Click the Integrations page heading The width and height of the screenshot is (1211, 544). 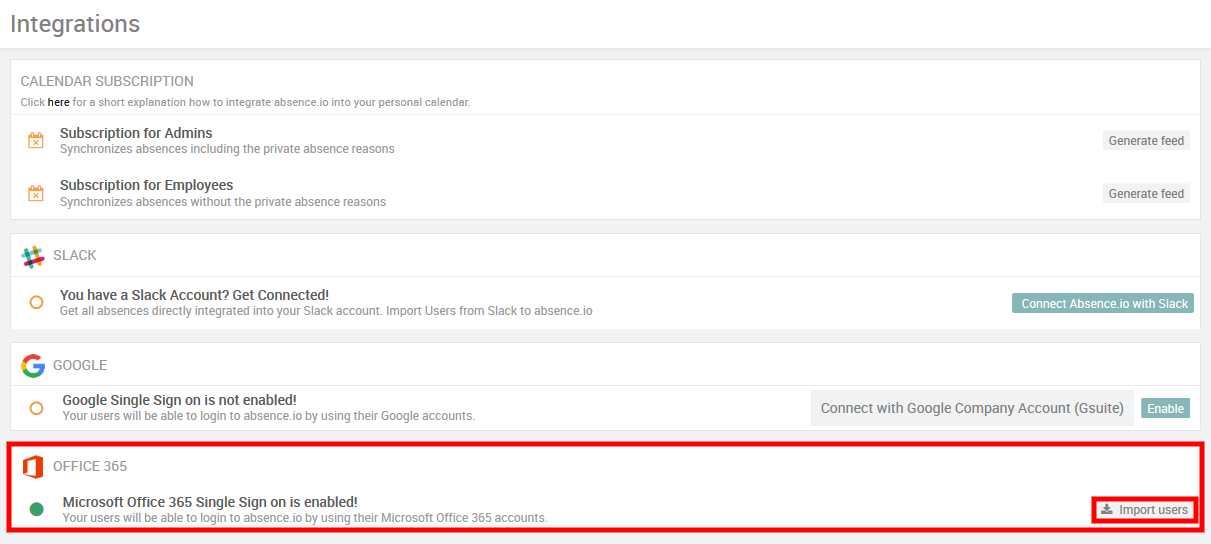[75, 24]
